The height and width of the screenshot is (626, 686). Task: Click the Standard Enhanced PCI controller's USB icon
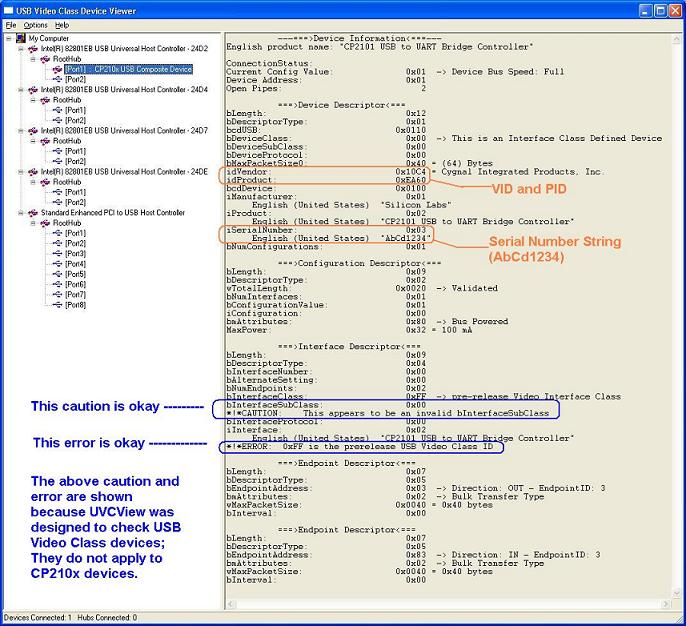(33, 213)
